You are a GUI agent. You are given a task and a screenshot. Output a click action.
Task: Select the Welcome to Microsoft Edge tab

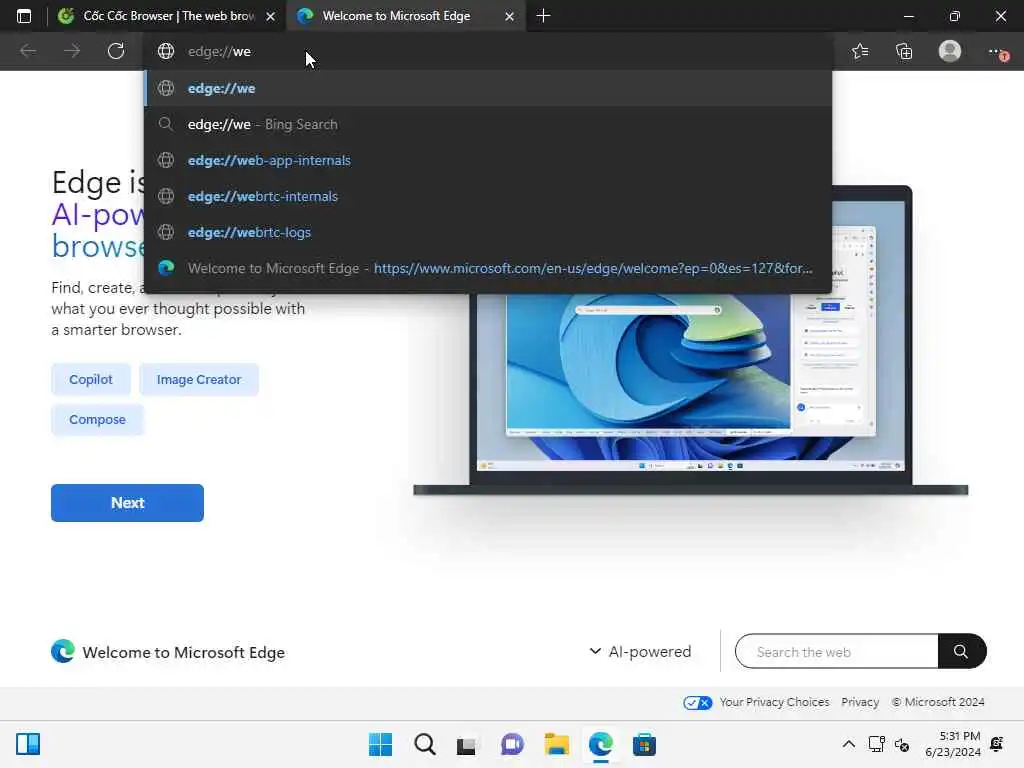405,16
